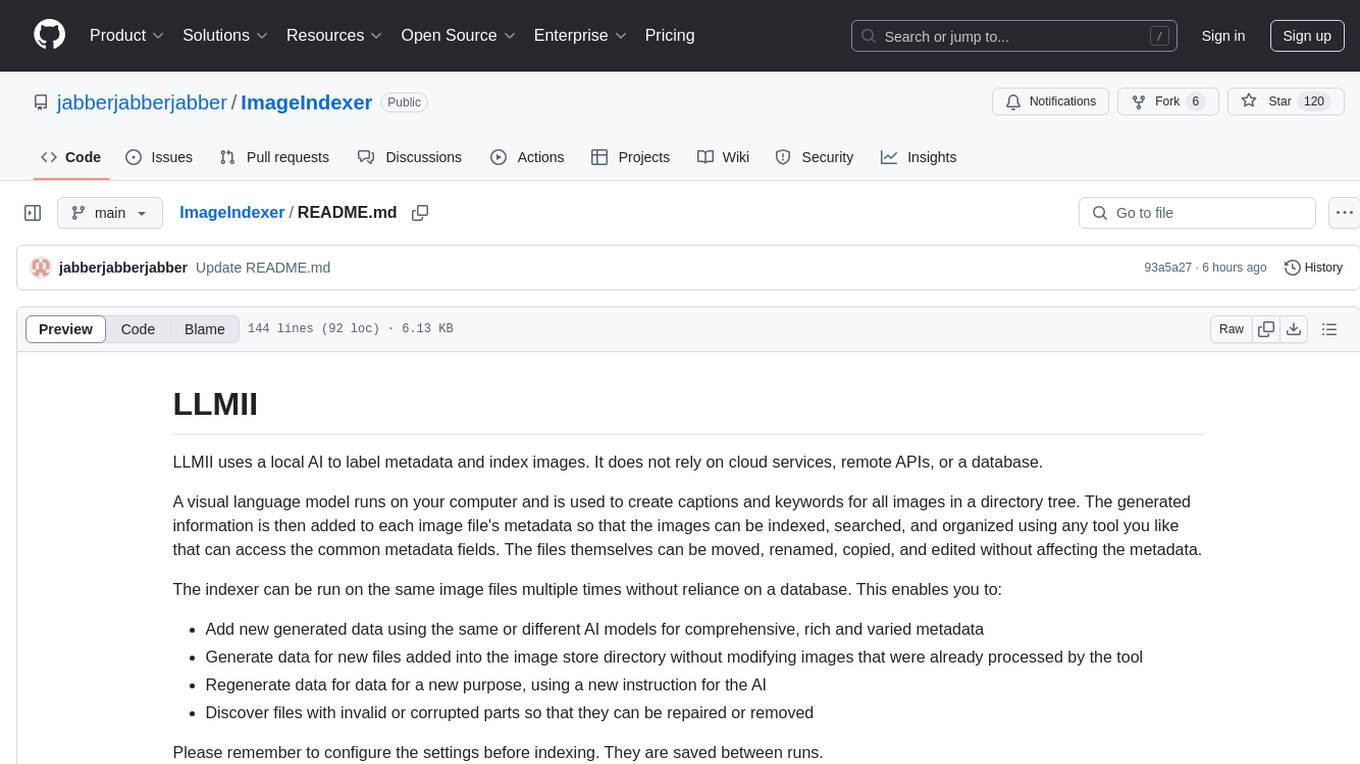This screenshot has height=764, width=1360.
Task: Expand the file tree side panel
Action: click(33, 213)
